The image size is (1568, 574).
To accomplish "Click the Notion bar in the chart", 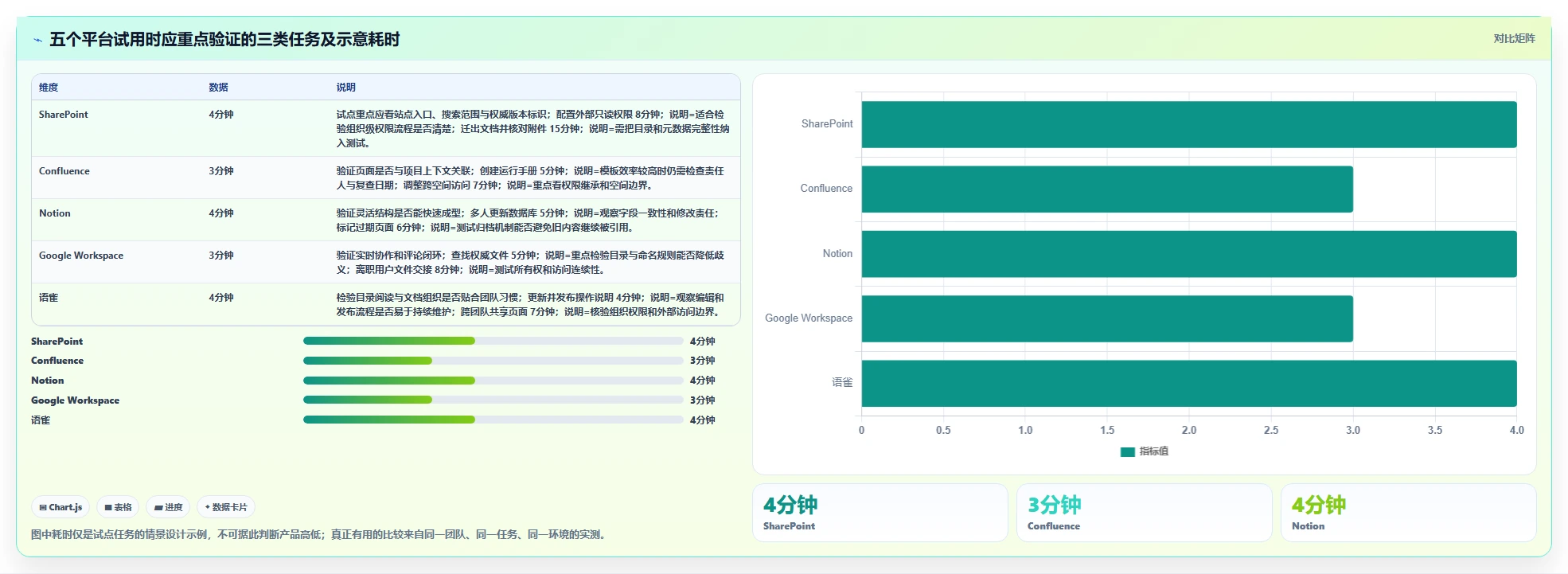I will [x=1189, y=254].
